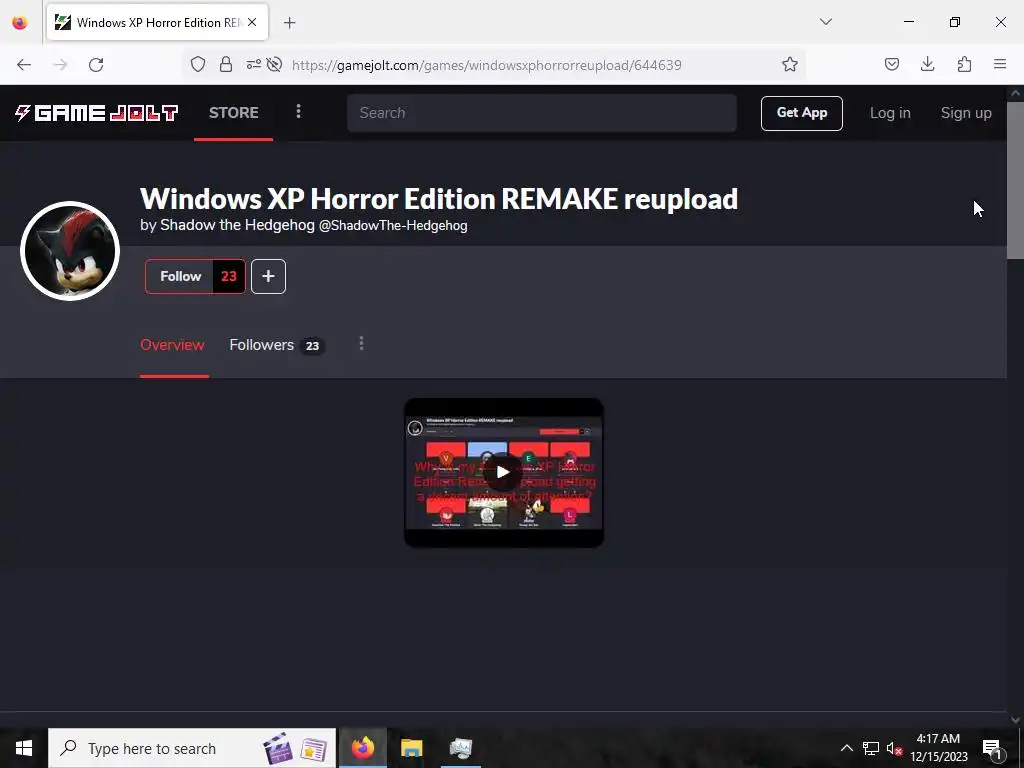Open File Explorer from the taskbar
1024x768 pixels.
point(411,748)
